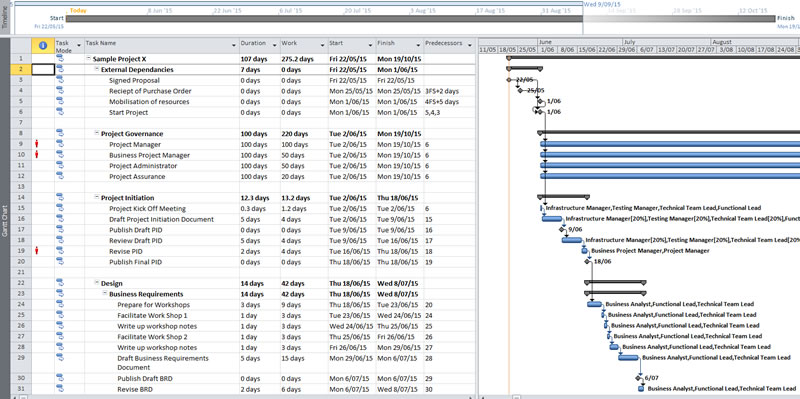This screenshot has width=800, height=399.
Task: Click task mode icon for Mobilisation of resources
Action: [60, 102]
